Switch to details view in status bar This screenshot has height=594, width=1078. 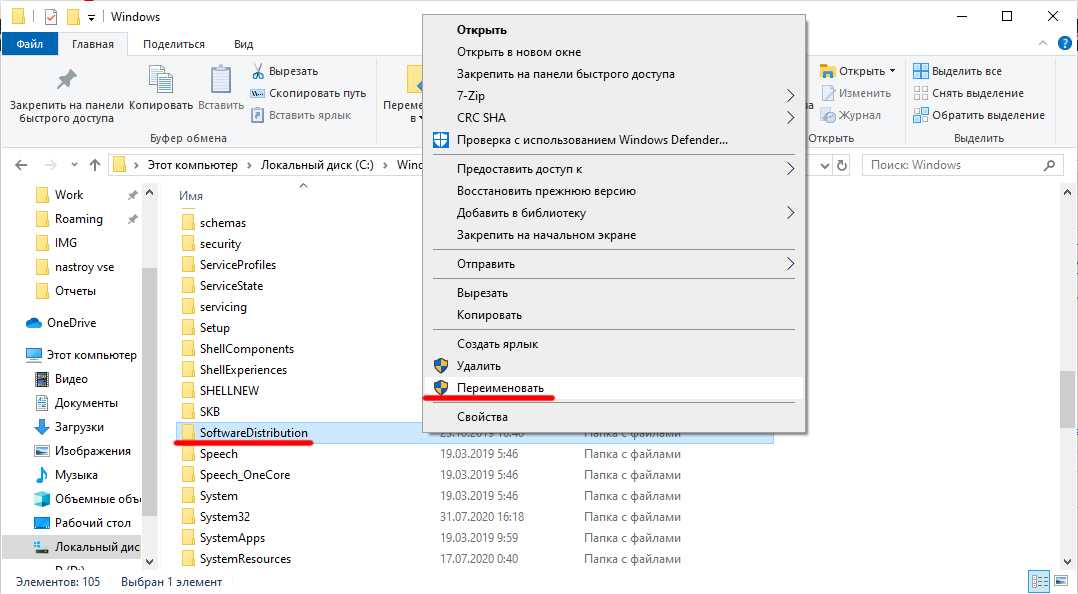(x=1039, y=581)
